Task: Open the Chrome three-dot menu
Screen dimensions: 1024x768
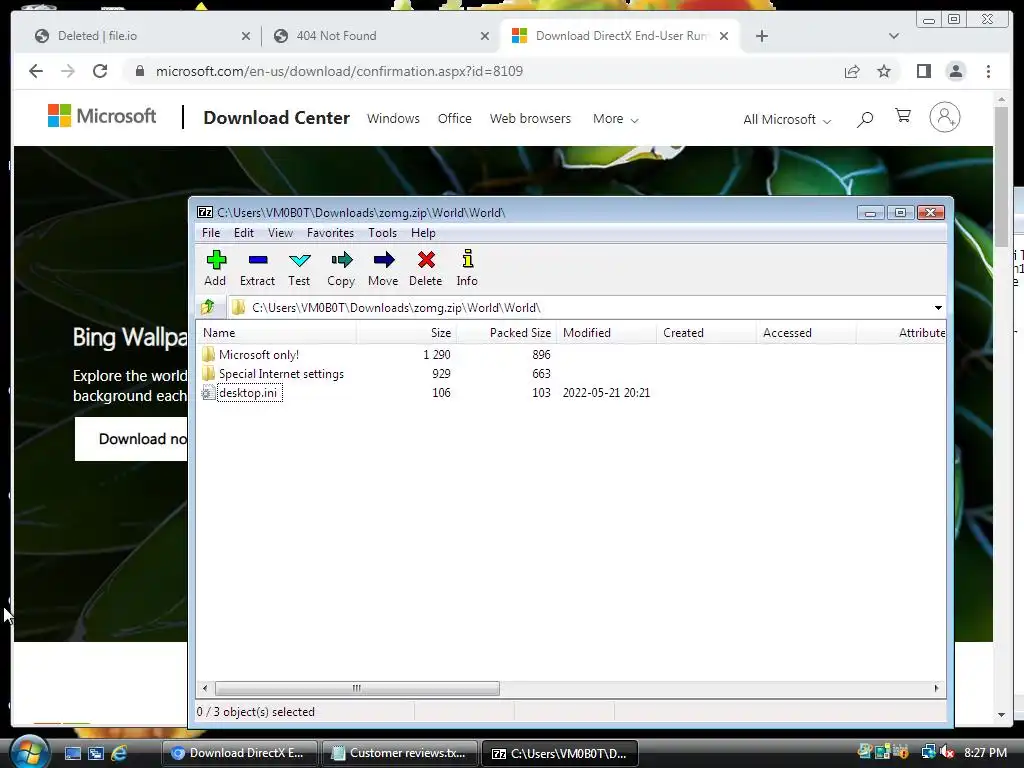Action: 988,71
